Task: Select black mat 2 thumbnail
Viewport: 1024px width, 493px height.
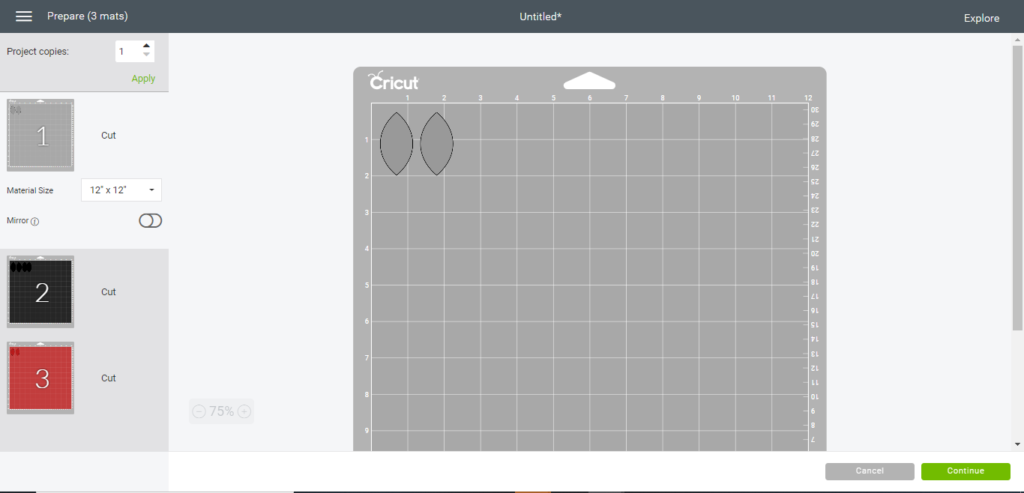Action: 41,291
